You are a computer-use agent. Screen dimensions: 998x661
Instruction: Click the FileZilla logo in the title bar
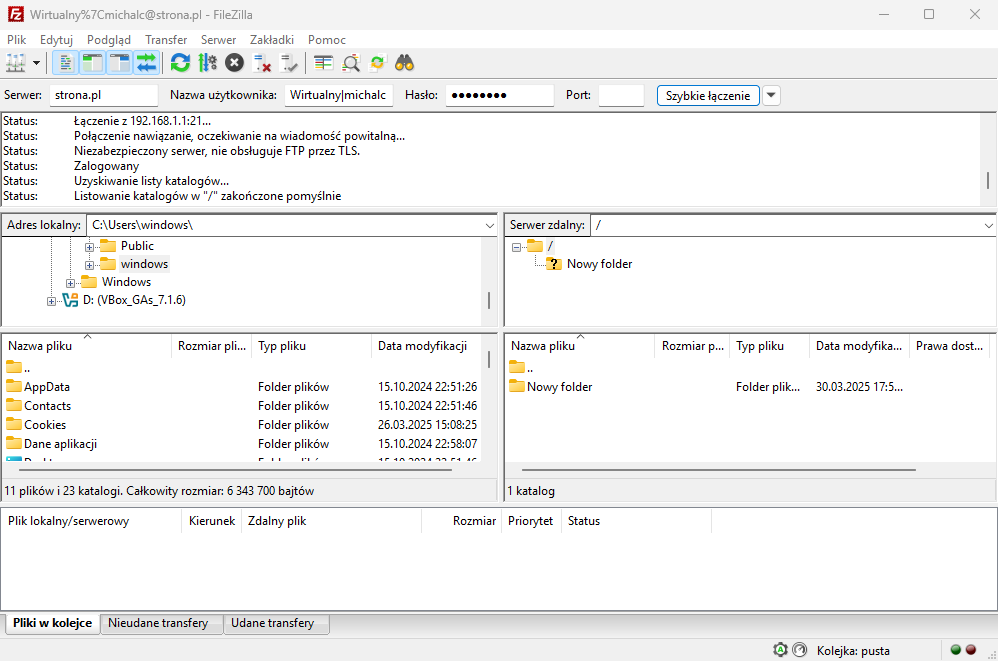[x=15, y=14]
